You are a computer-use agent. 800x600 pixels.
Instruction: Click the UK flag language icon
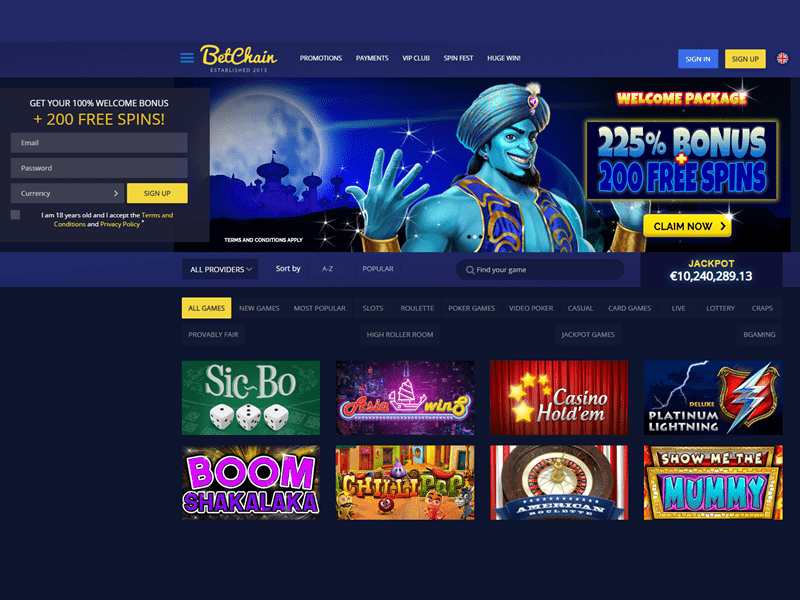pos(782,59)
